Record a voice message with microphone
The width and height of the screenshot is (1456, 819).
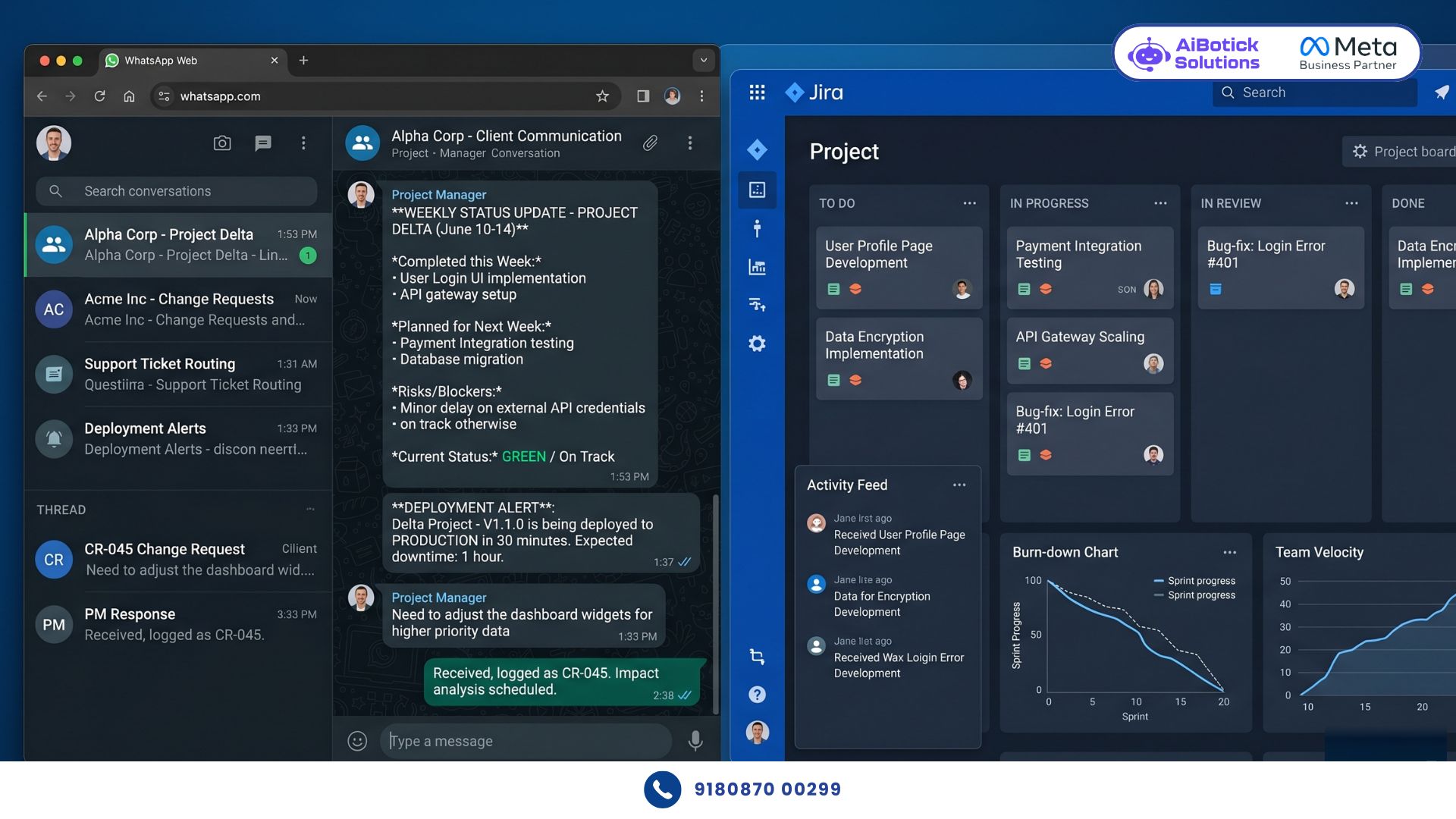tap(695, 741)
